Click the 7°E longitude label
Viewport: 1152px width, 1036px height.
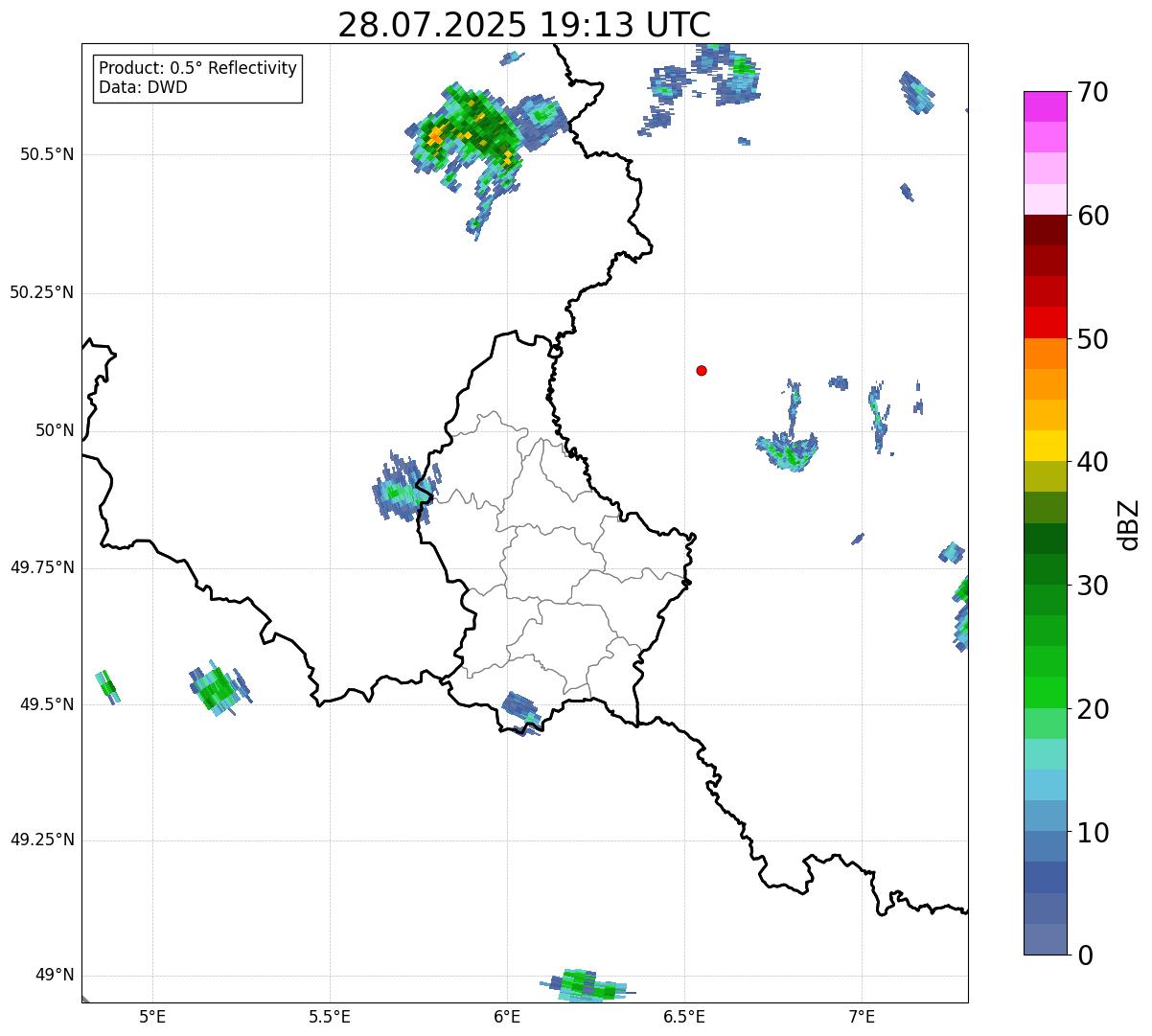point(862,1017)
